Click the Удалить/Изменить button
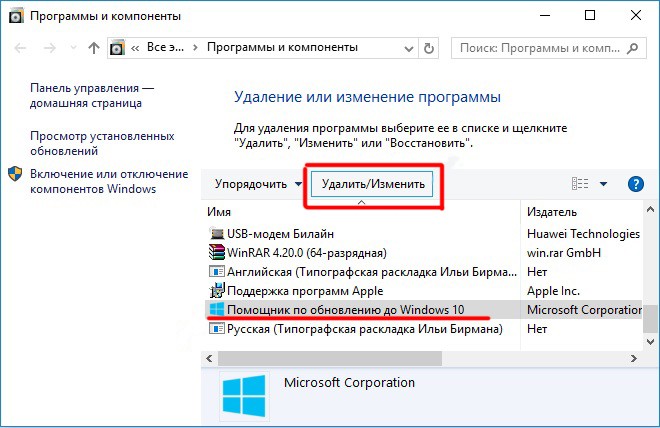 [373, 184]
